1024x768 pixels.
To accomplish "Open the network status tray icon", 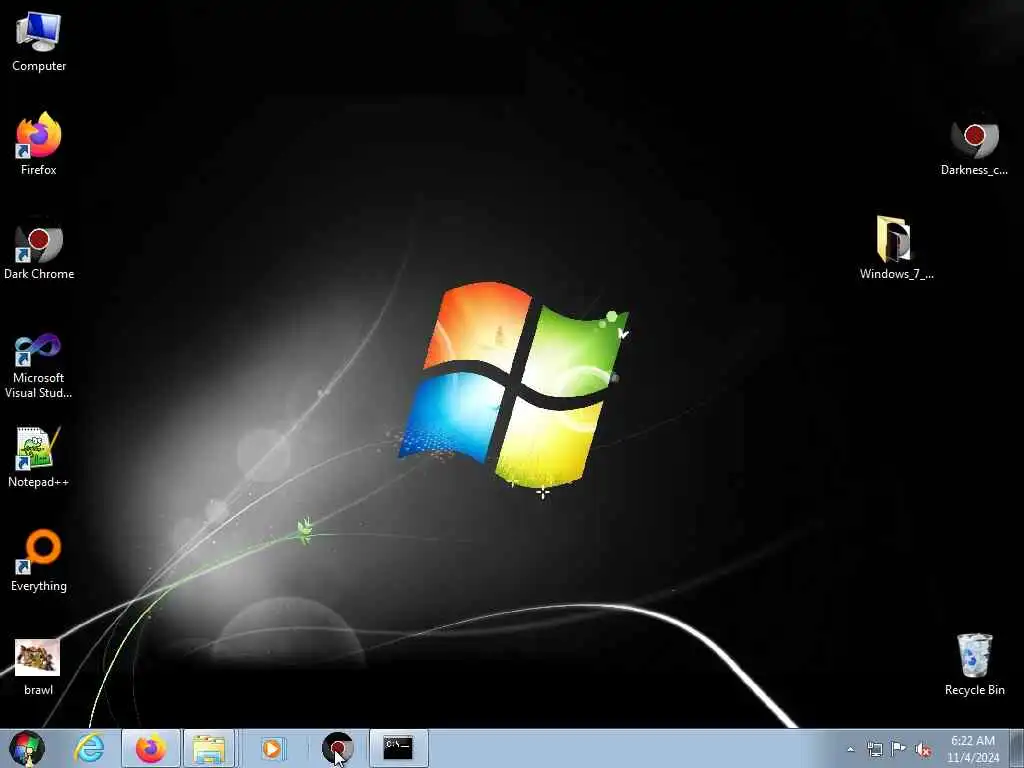I will point(874,749).
